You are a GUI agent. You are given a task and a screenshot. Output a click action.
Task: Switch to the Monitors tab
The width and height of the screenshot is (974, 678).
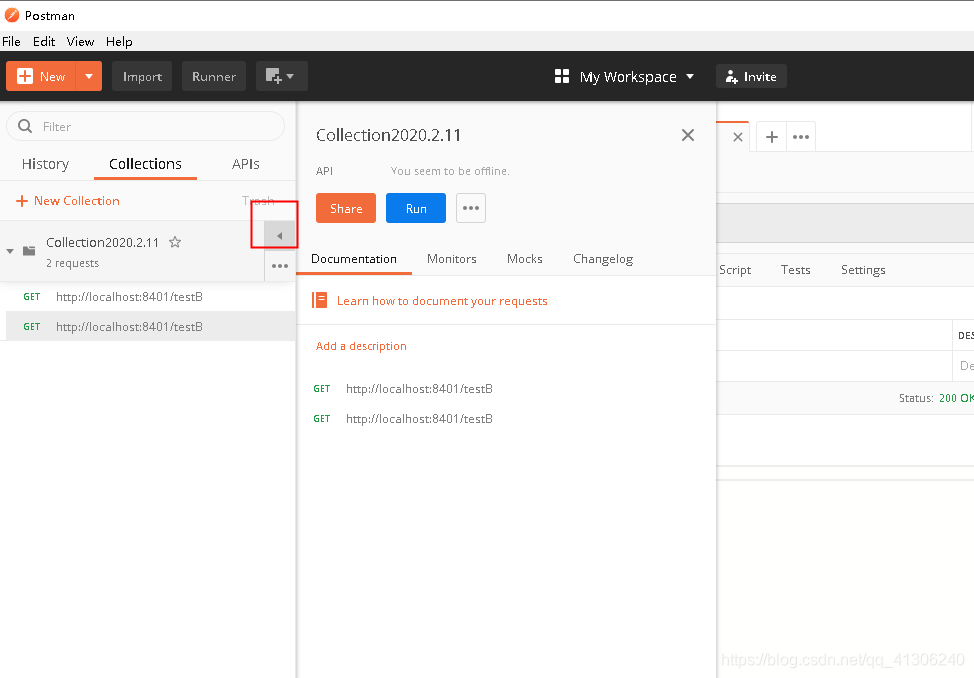pyautogui.click(x=452, y=259)
